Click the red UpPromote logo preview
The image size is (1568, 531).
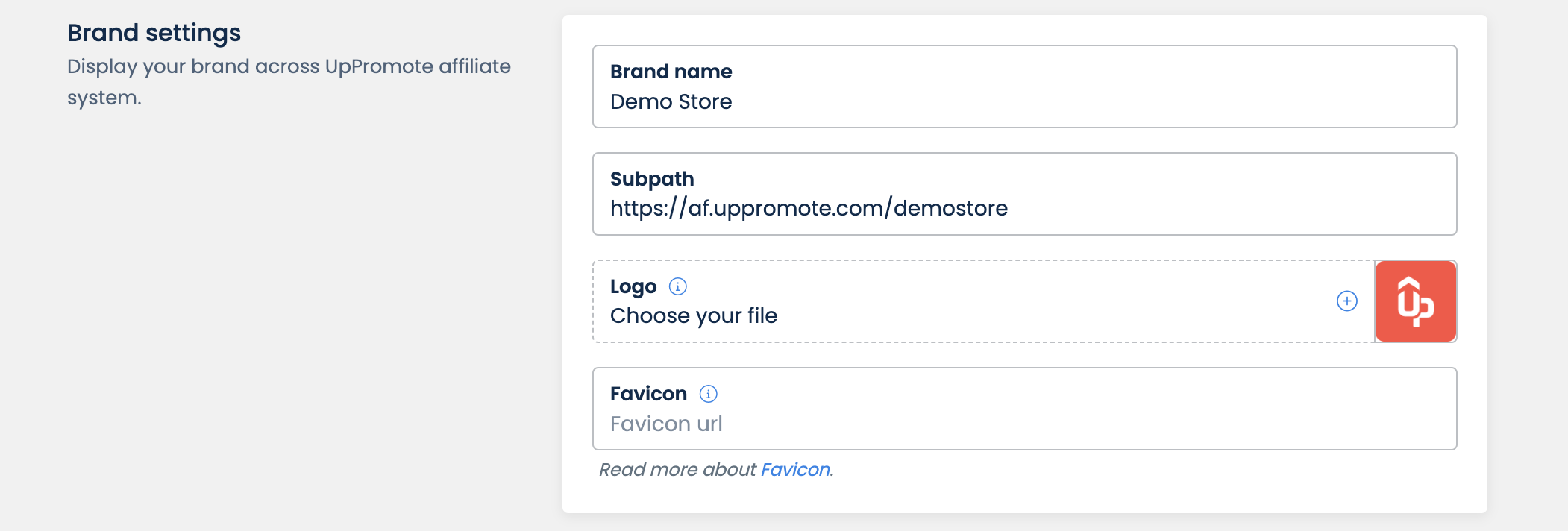tap(1415, 301)
